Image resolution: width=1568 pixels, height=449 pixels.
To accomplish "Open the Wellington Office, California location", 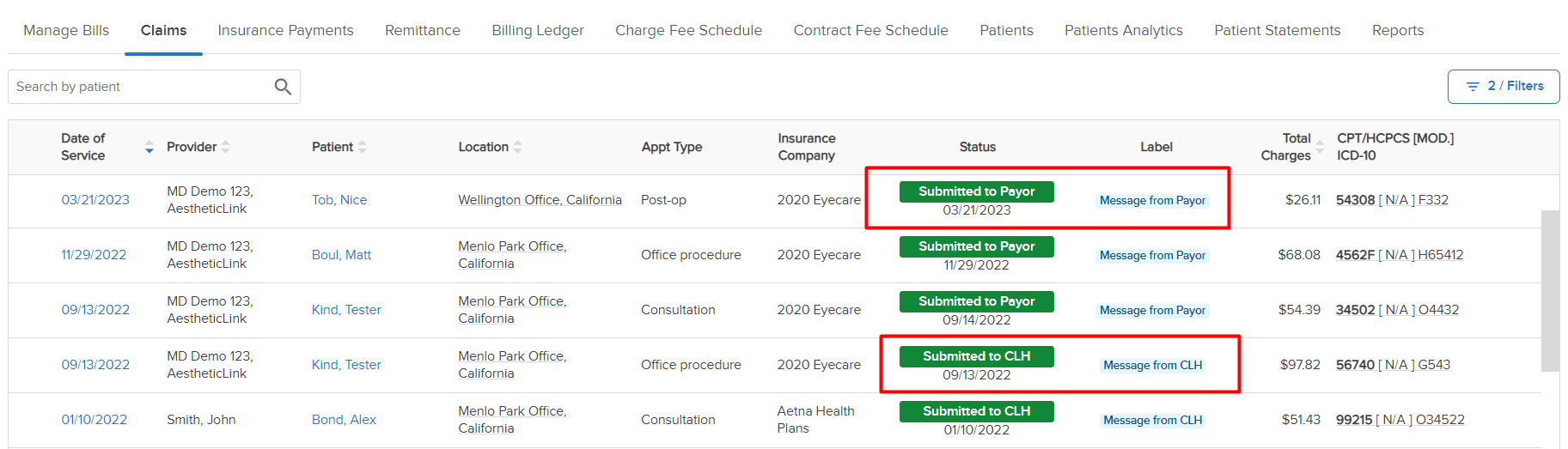I will point(540,200).
